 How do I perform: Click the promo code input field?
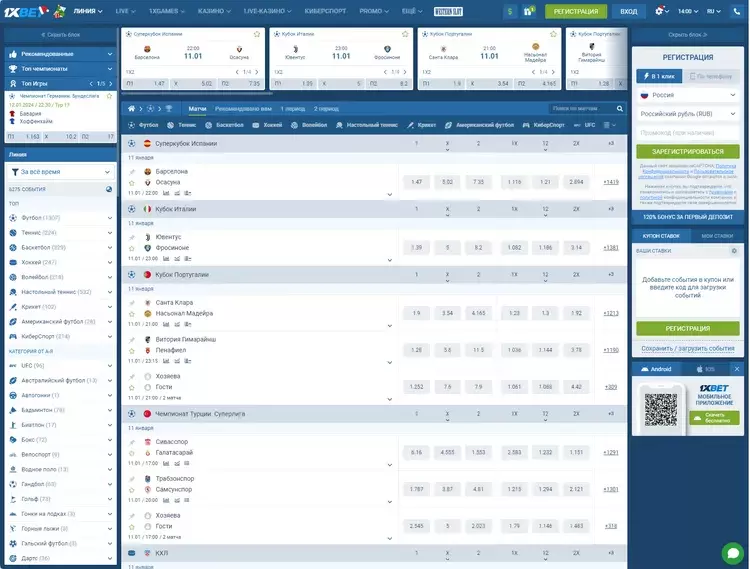(688, 133)
